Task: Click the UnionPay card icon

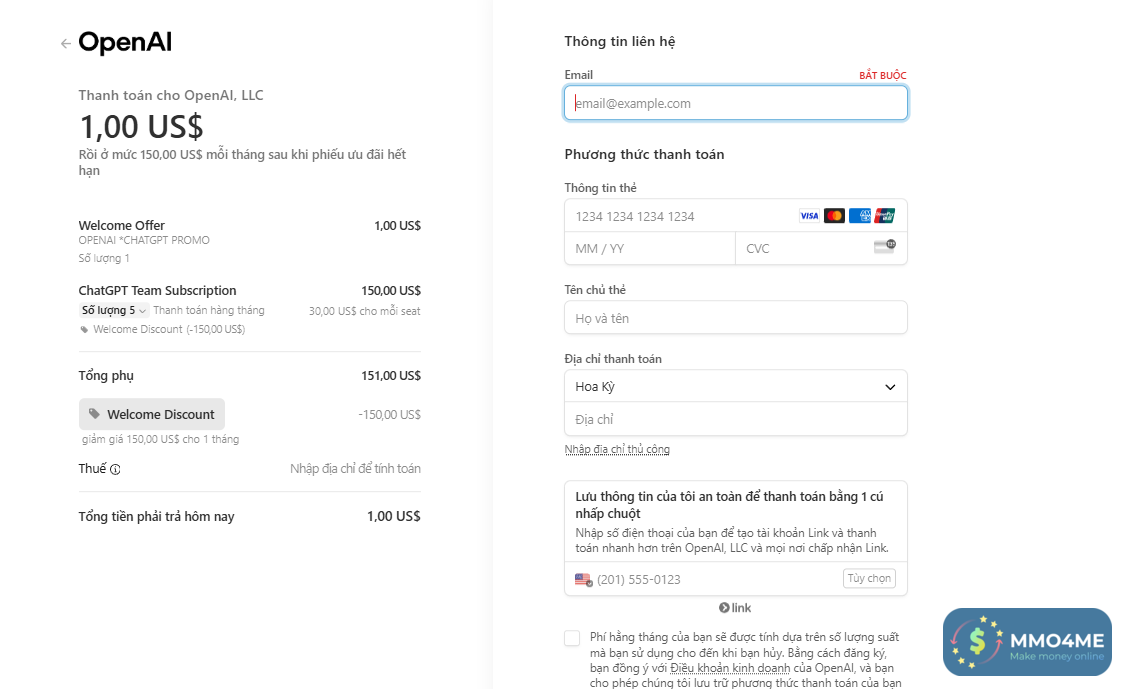Action: tap(884, 216)
